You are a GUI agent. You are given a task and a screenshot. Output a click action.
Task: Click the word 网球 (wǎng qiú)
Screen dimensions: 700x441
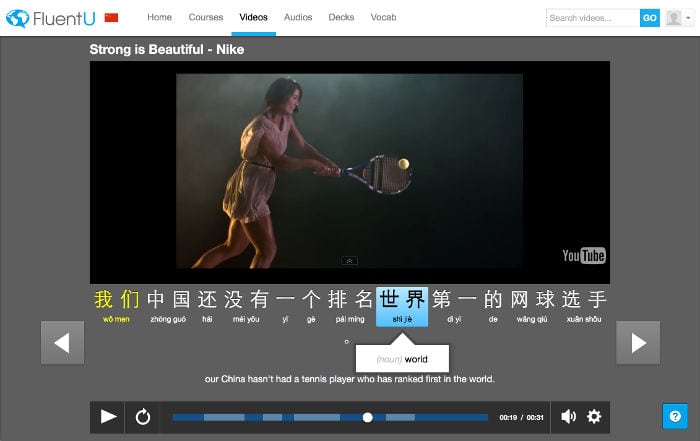[532, 306]
